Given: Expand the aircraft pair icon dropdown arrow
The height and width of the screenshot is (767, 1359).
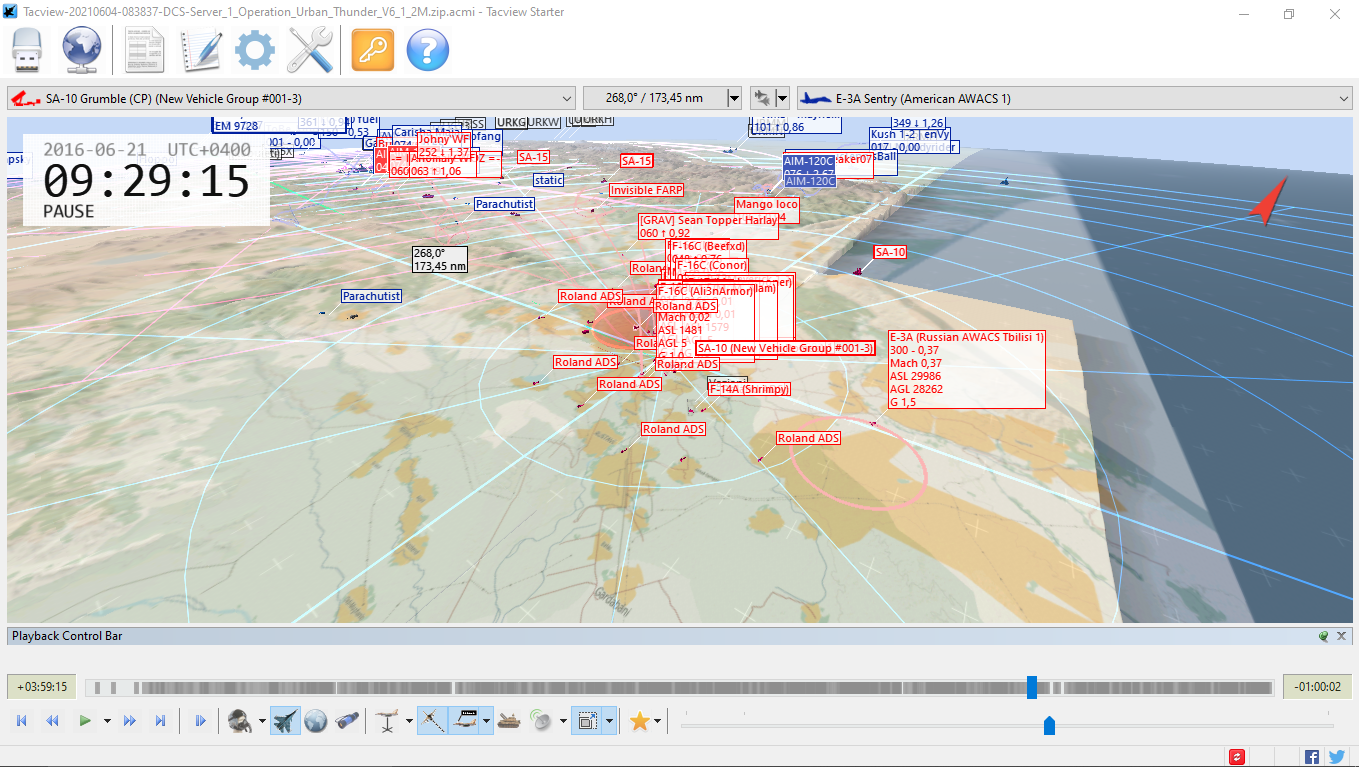Looking at the screenshot, I should coord(782,98).
